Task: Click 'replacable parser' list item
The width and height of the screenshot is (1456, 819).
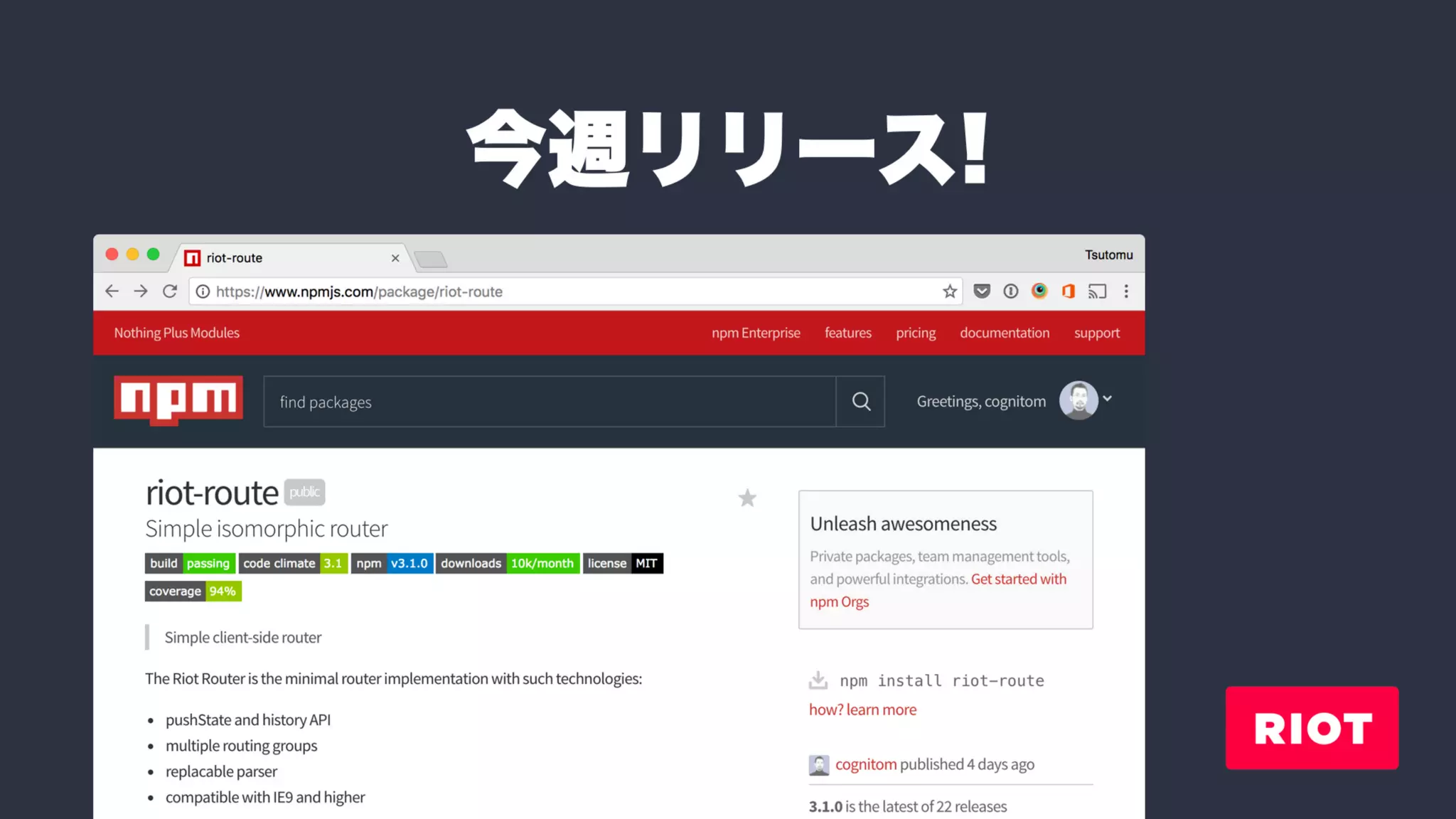Action: click(x=221, y=771)
